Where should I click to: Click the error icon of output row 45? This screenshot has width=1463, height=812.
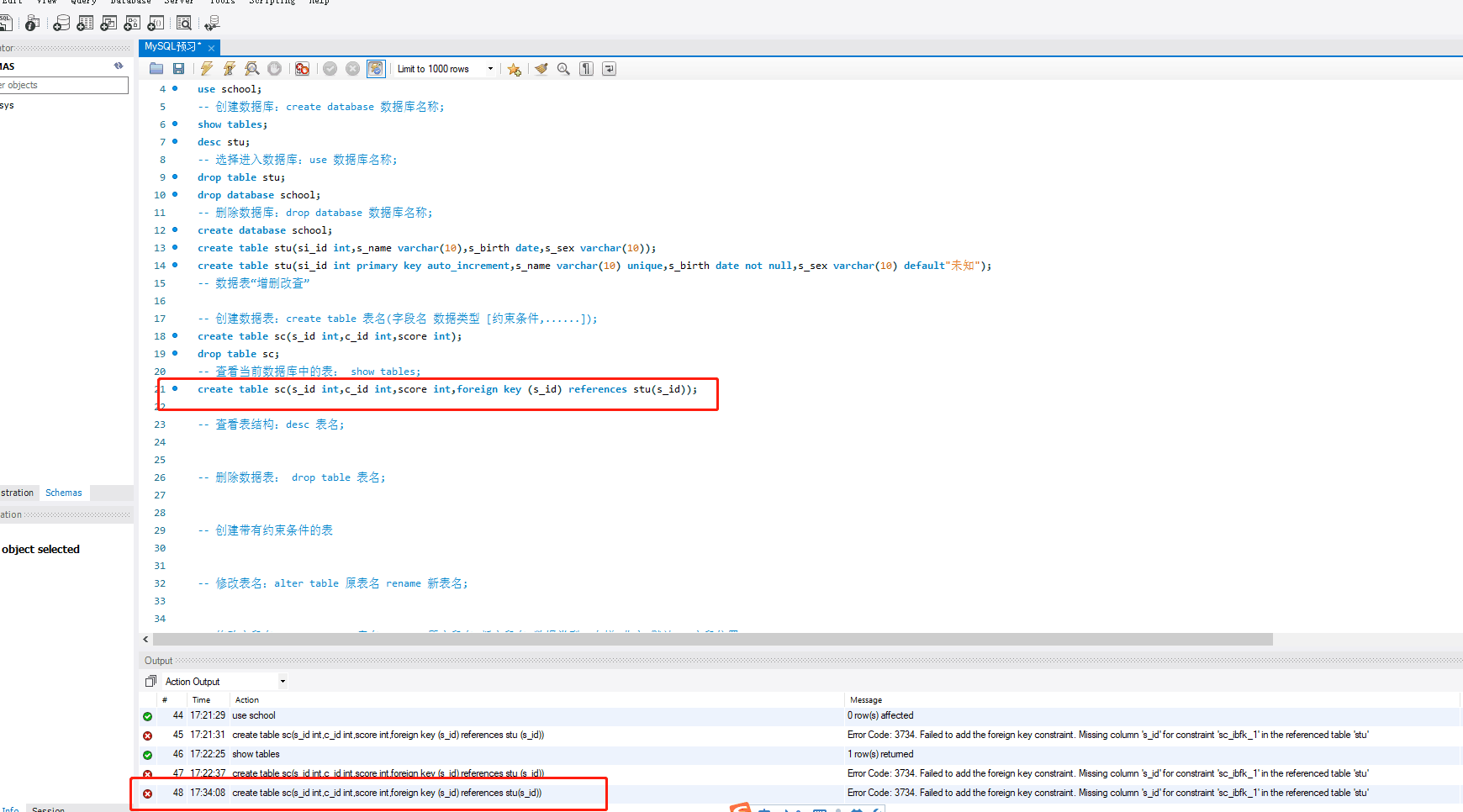147,736
